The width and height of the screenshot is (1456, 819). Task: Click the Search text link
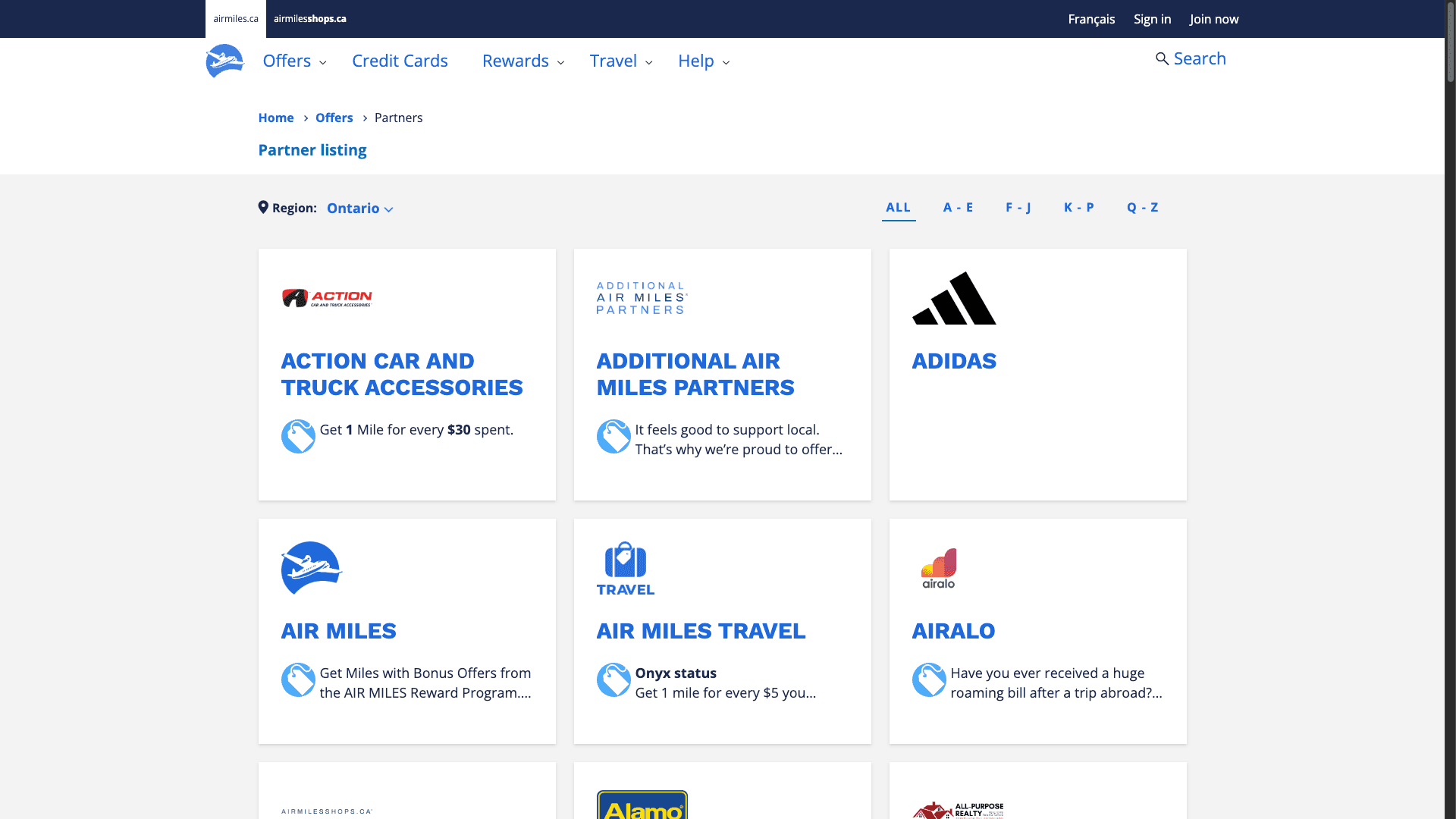(x=1200, y=58)
